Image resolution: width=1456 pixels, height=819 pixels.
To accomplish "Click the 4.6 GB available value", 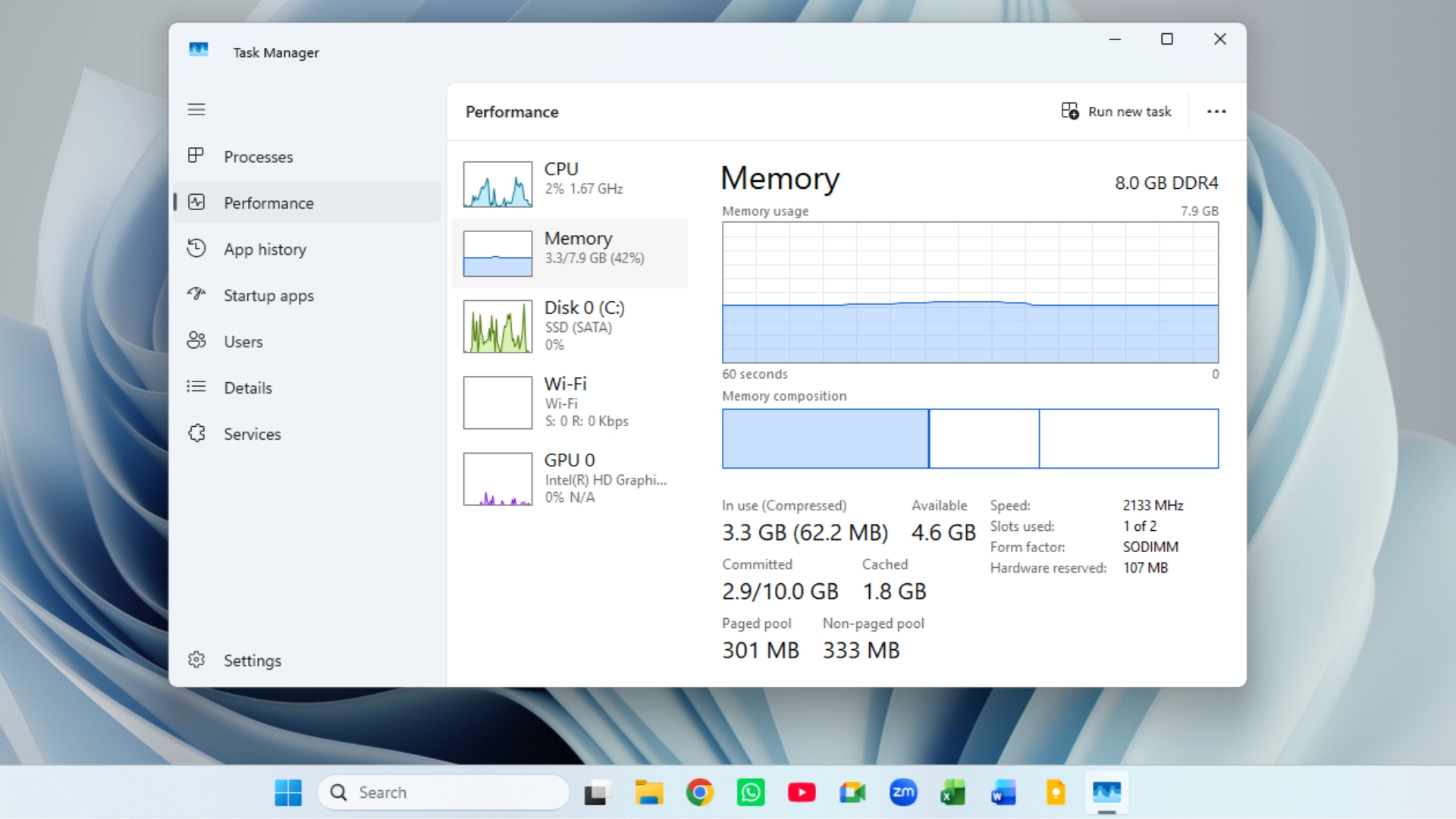I will point(943,532).
